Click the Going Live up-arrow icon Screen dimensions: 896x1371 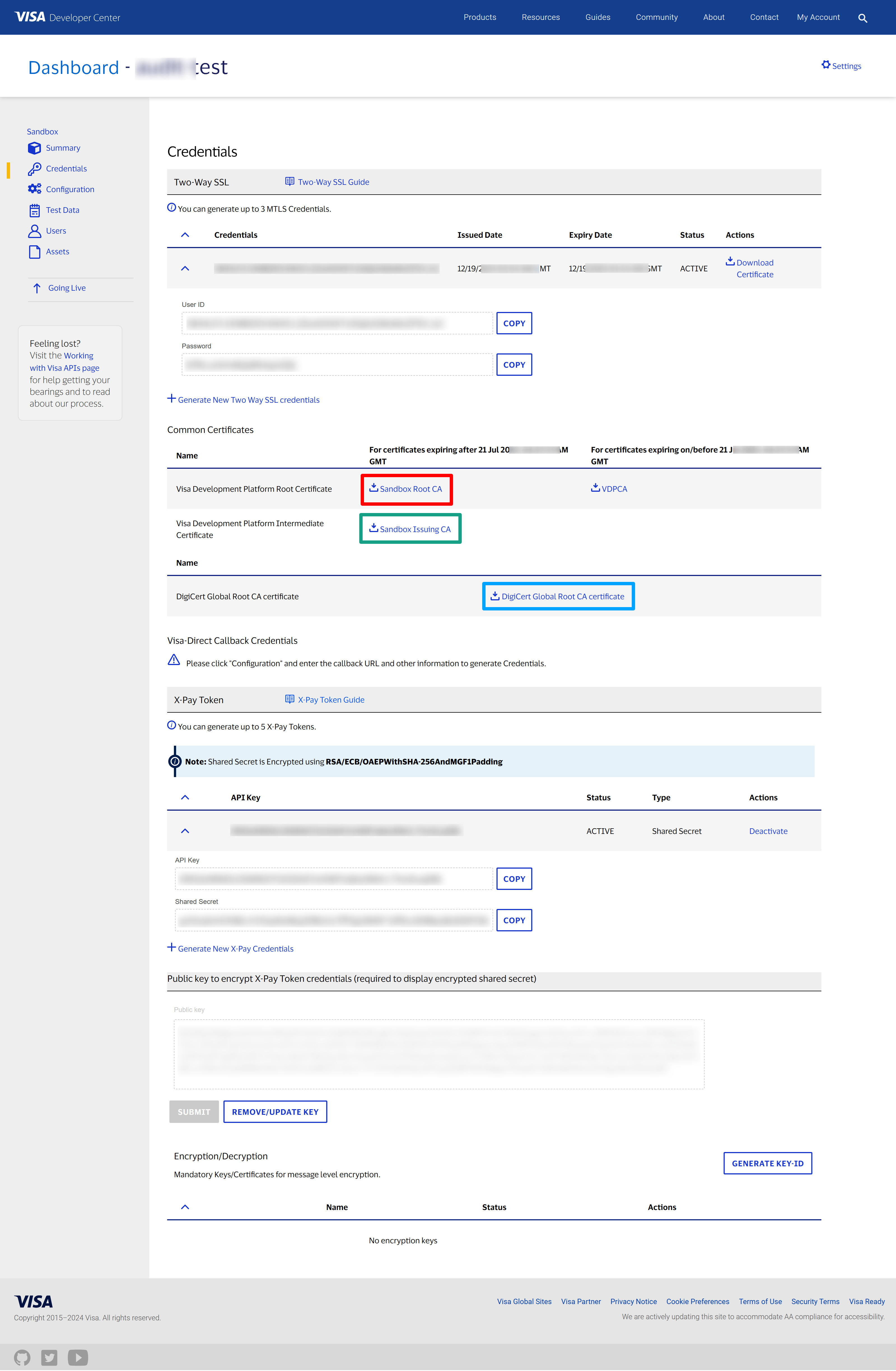point(37,288)
